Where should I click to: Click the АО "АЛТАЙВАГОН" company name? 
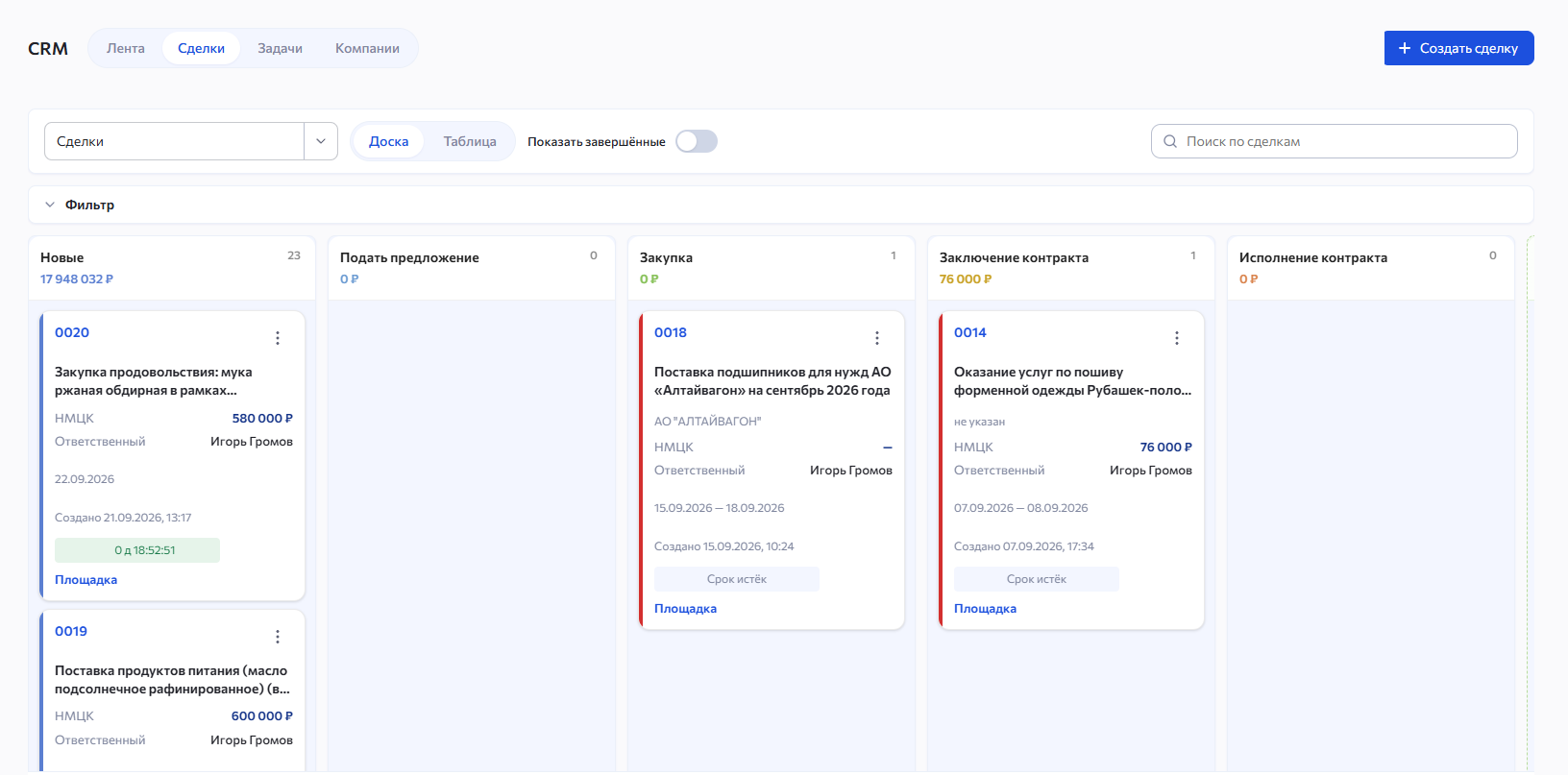click(x=707, y=422)
